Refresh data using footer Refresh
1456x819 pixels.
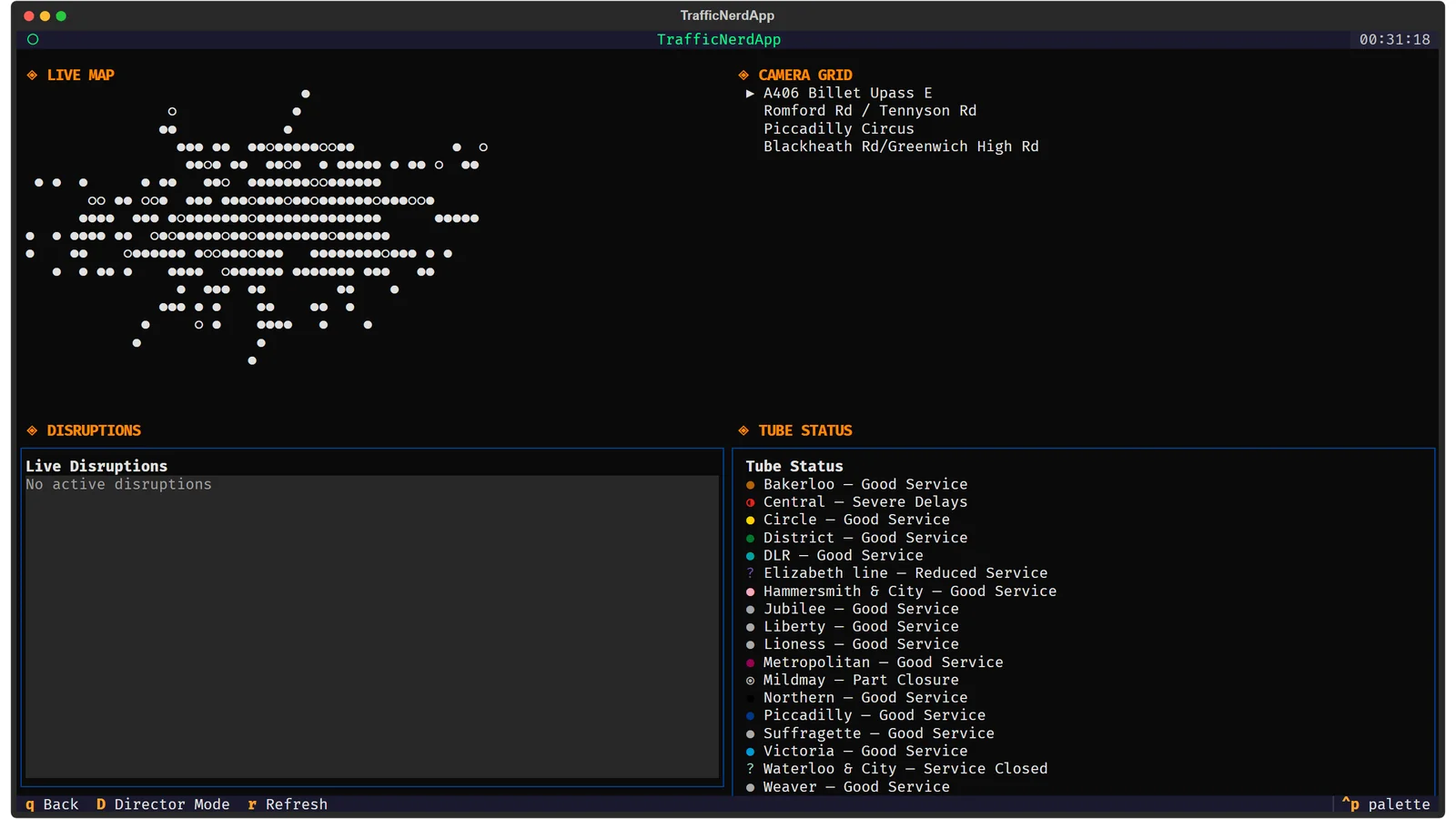(288, 804)
